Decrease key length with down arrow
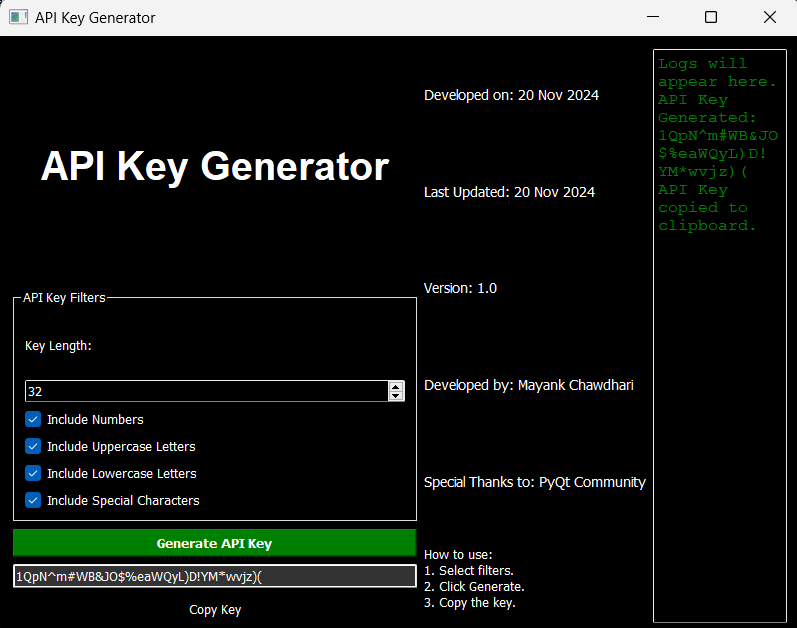 click(396, 396)
